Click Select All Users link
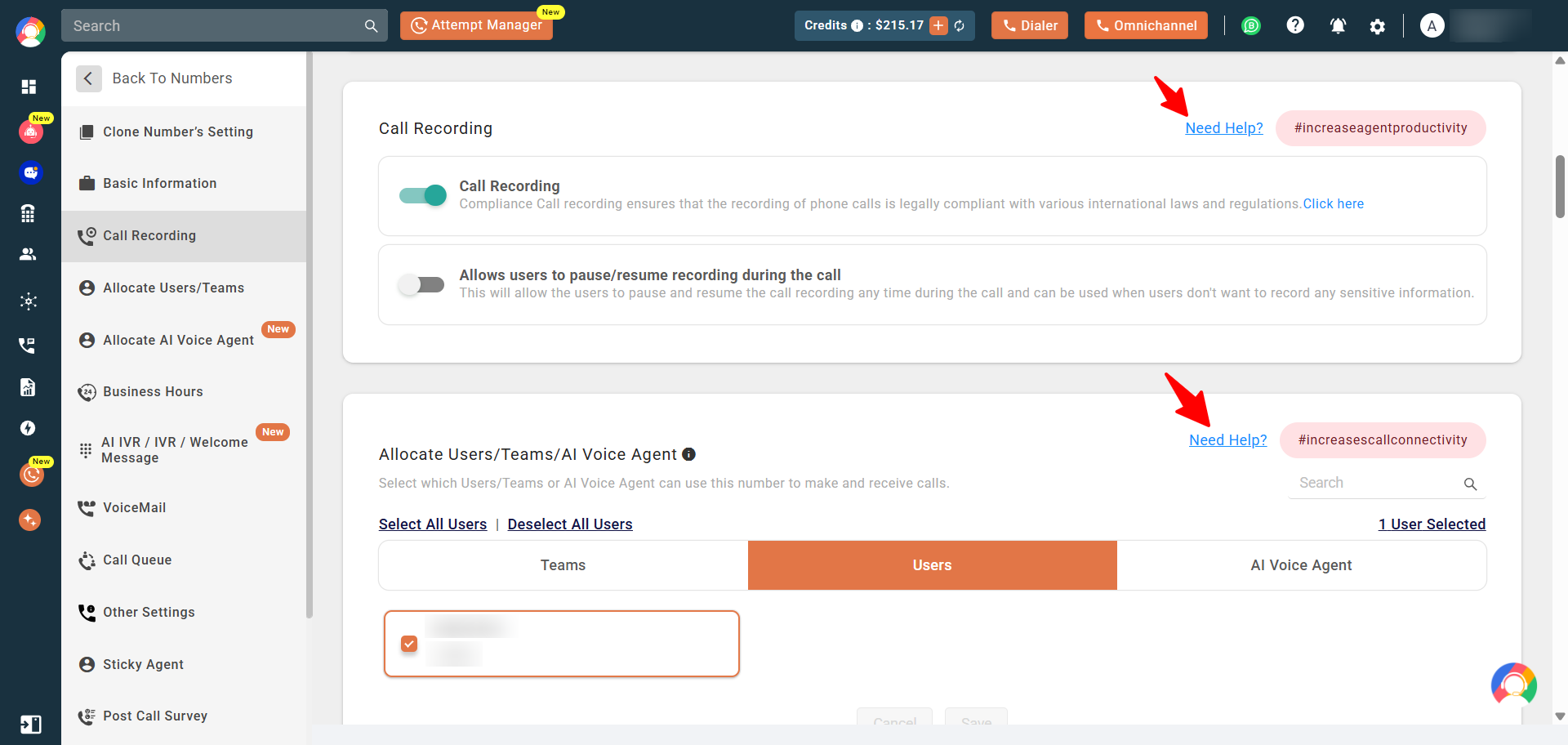1568x745 pixels. [433, 524]
